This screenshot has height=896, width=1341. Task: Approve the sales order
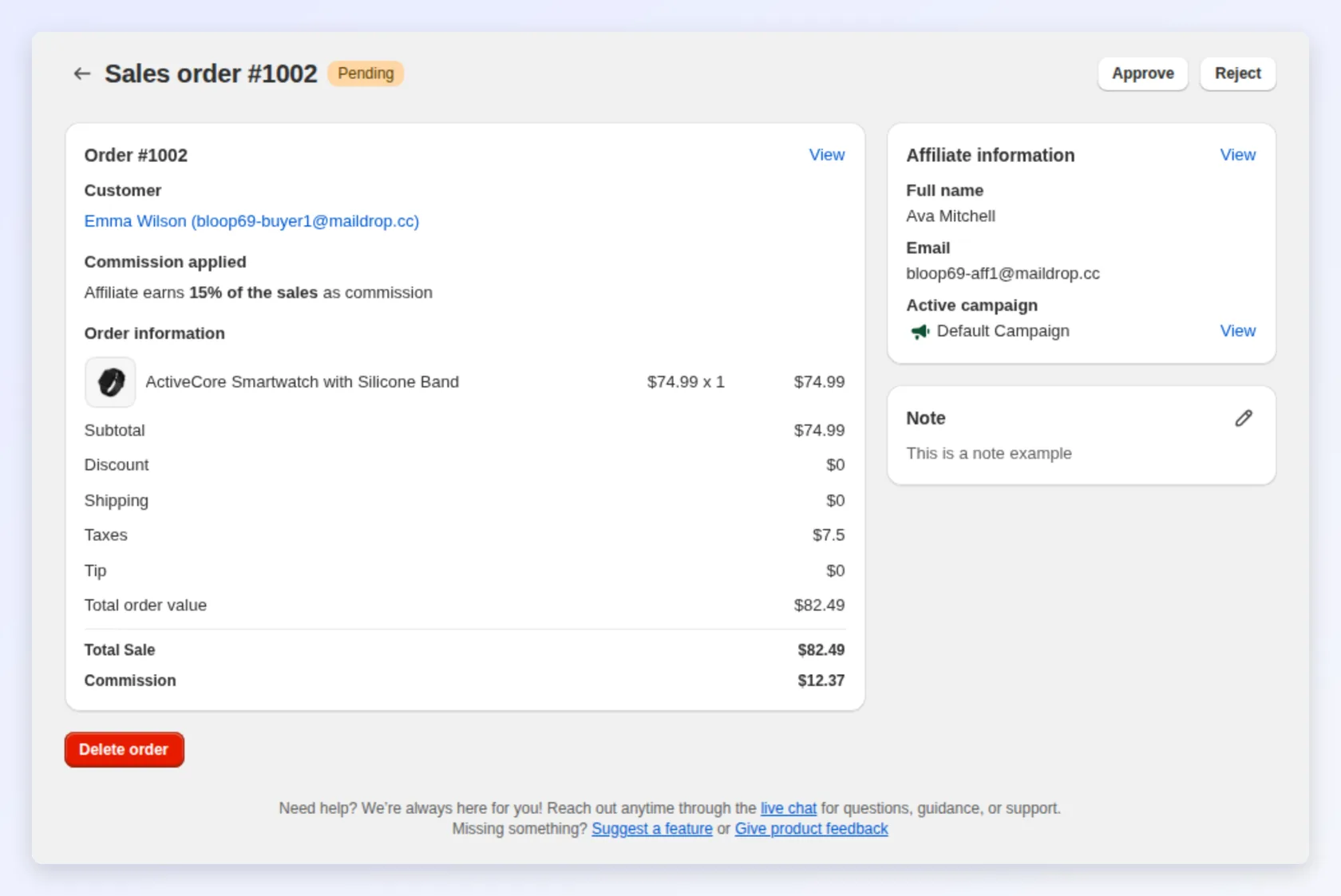1142,73
